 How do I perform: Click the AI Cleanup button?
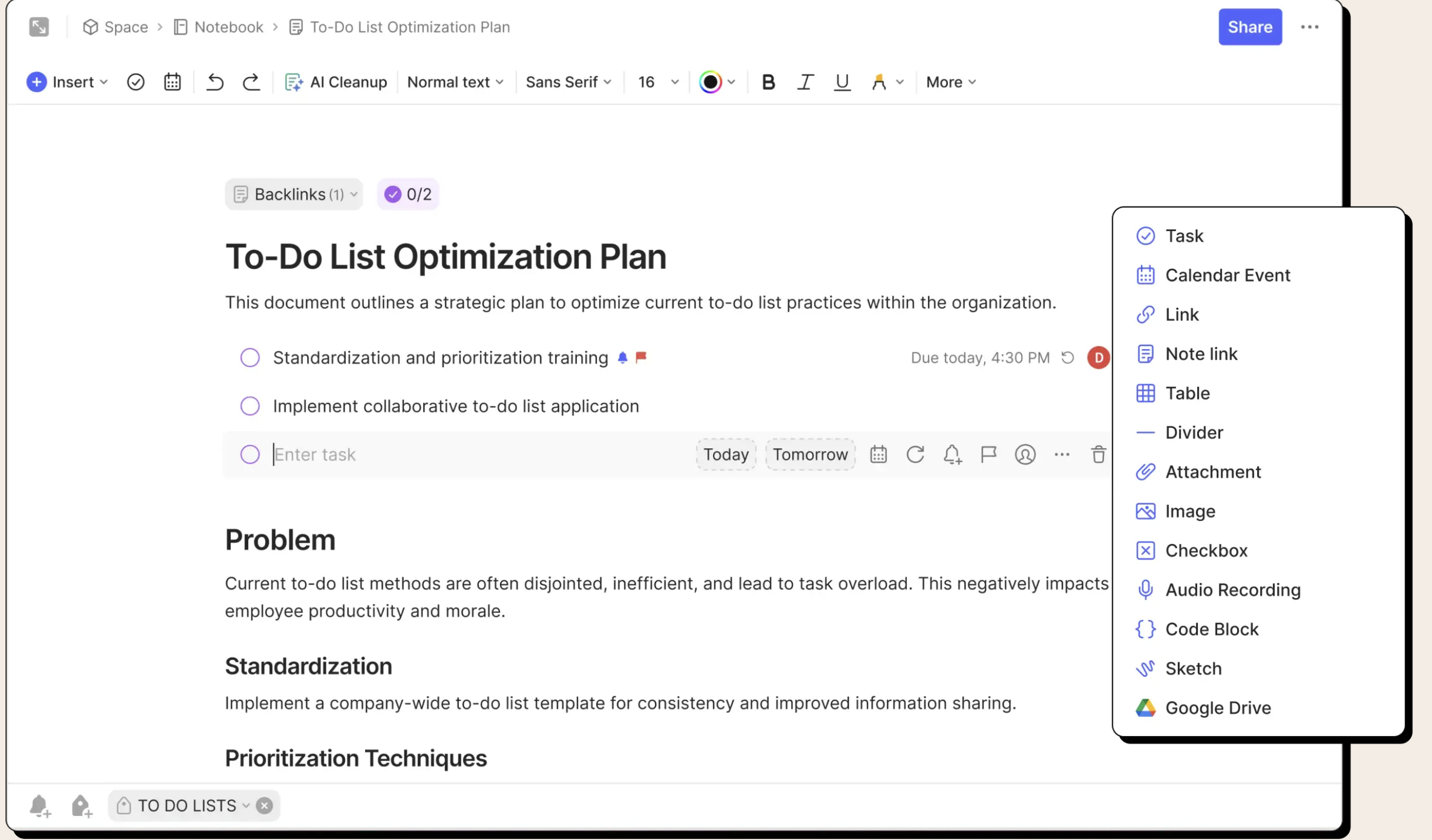pyautogui.click(x=336, y=82)
